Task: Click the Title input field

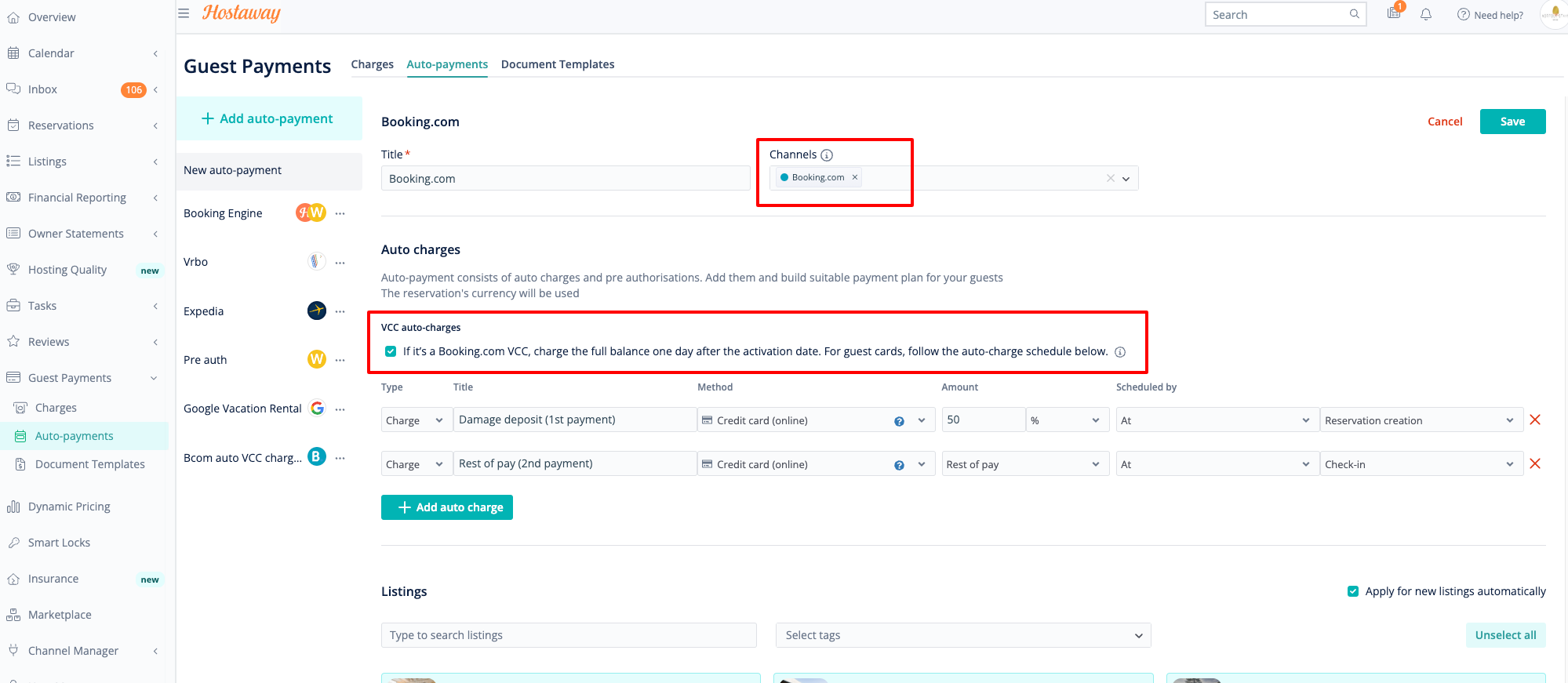Action: pos(566,178)
